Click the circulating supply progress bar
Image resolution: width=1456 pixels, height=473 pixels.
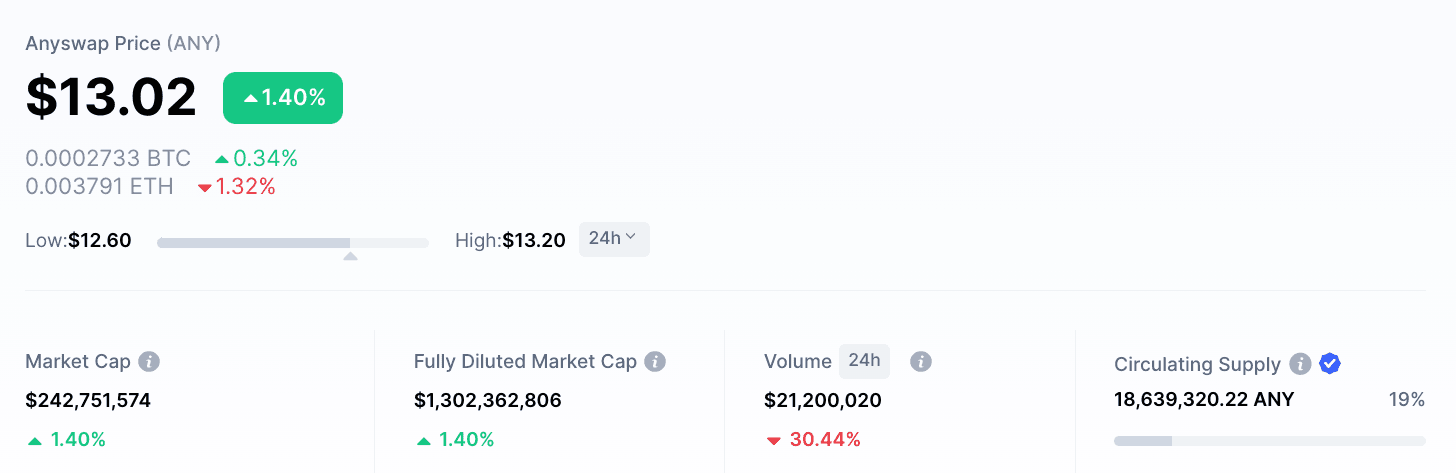pos(1269,440)
